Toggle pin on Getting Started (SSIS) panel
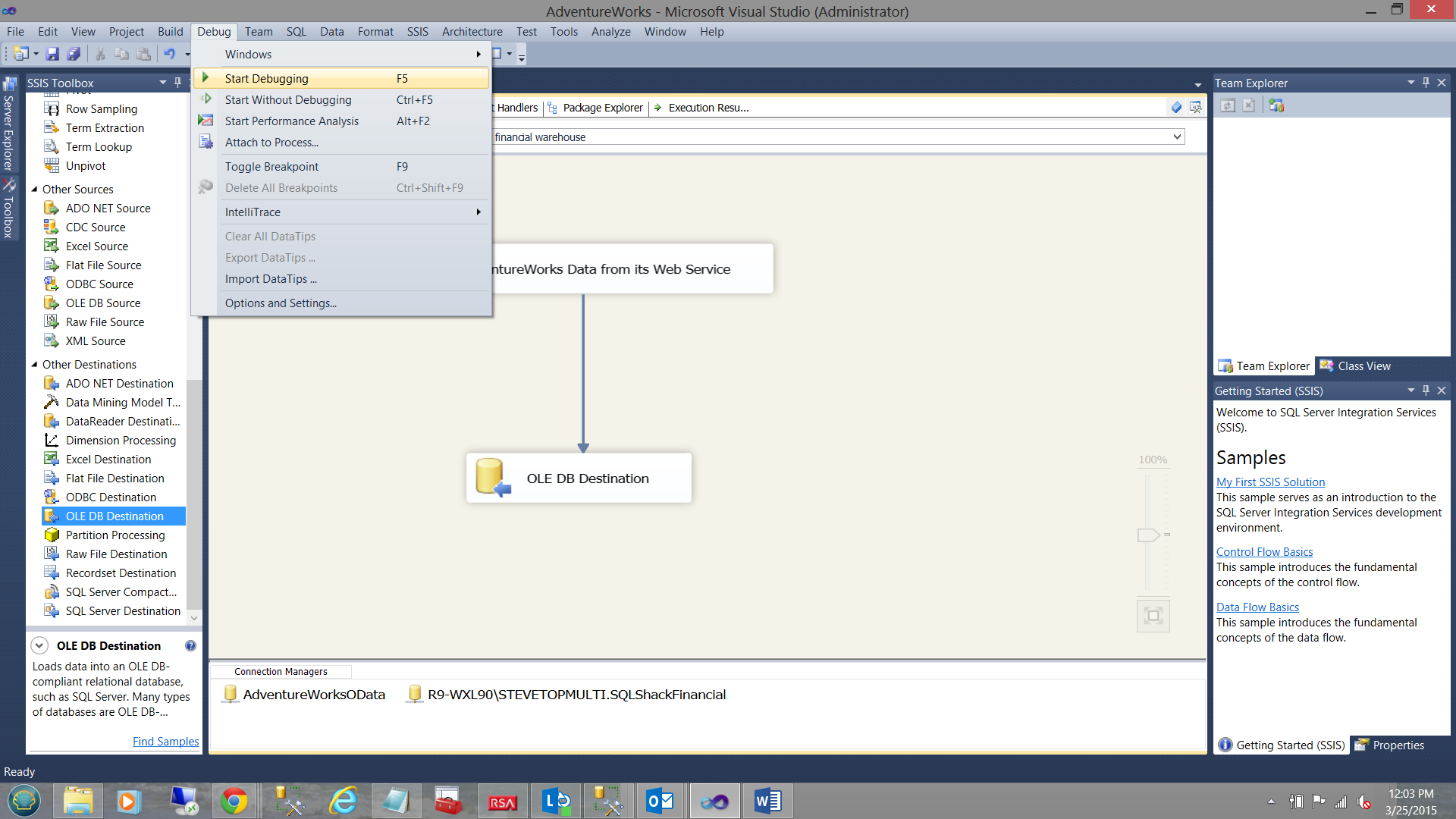1456x819 pixels. click(1426, 391)
